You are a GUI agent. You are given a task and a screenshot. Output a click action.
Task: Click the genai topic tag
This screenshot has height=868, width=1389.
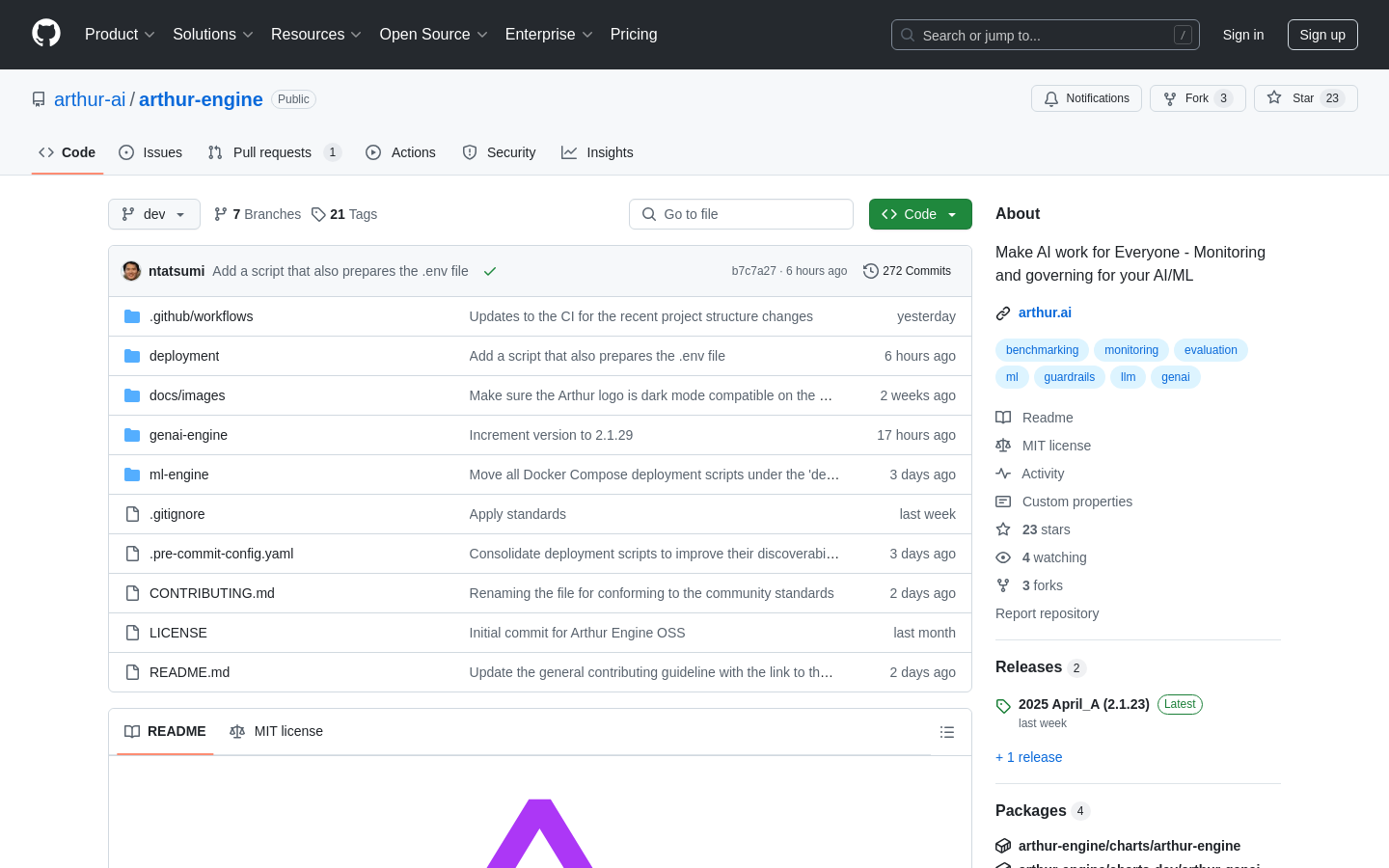click(x=1175, y=377)
